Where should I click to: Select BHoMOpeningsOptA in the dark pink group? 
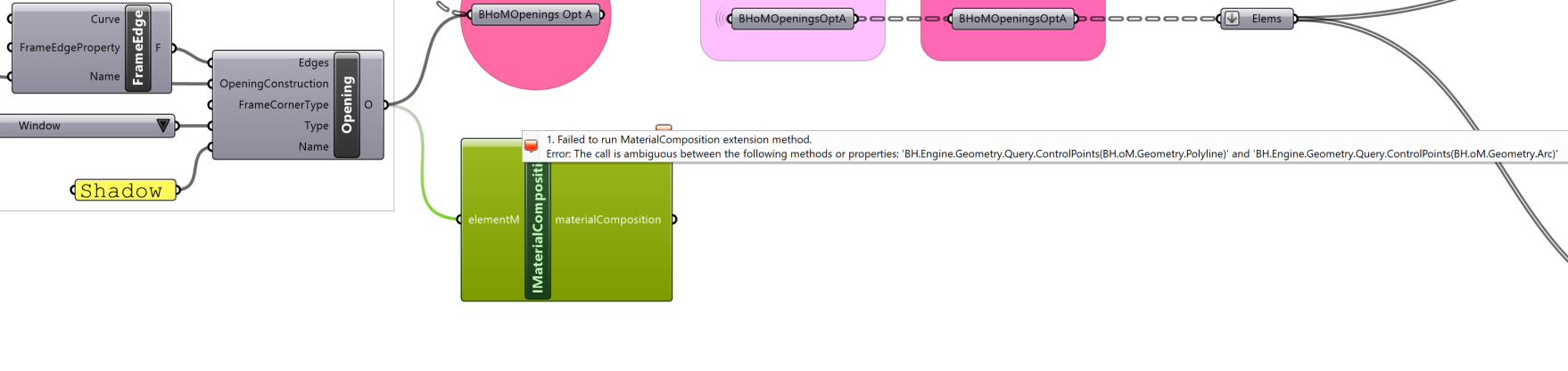click(x=1012, y=18)
